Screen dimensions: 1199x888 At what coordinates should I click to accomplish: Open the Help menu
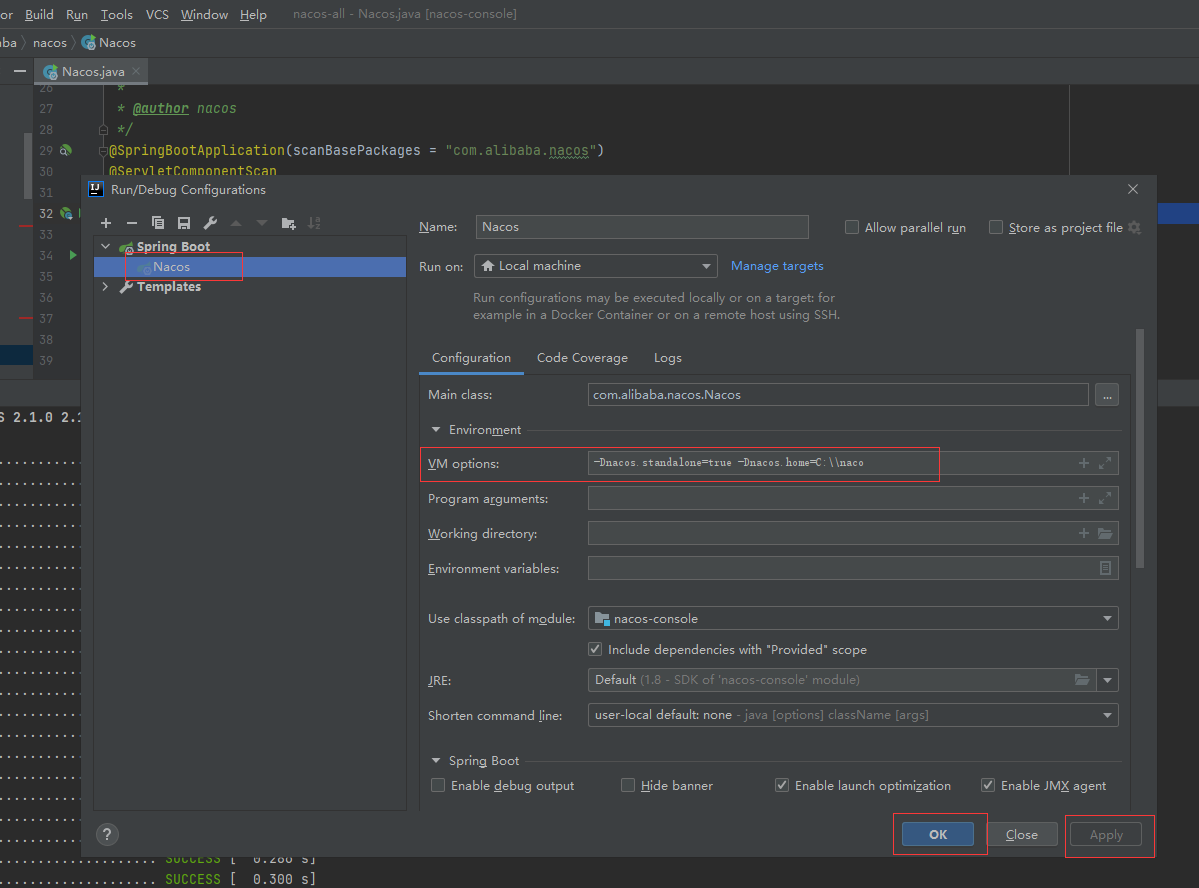click(x=253, y=15)
